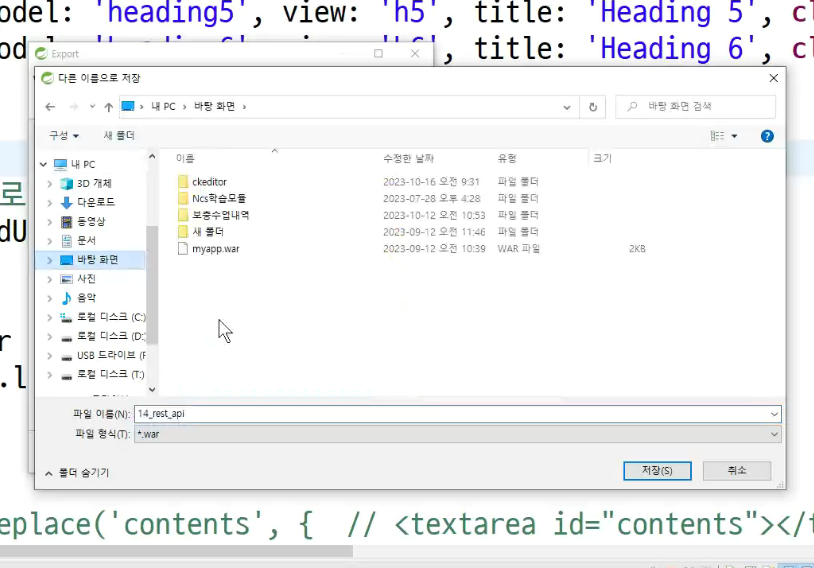This screenshot has width=814, height=568.
Task: Expand the 3D 개체 tree node
Action: click(x=50, y=184)
